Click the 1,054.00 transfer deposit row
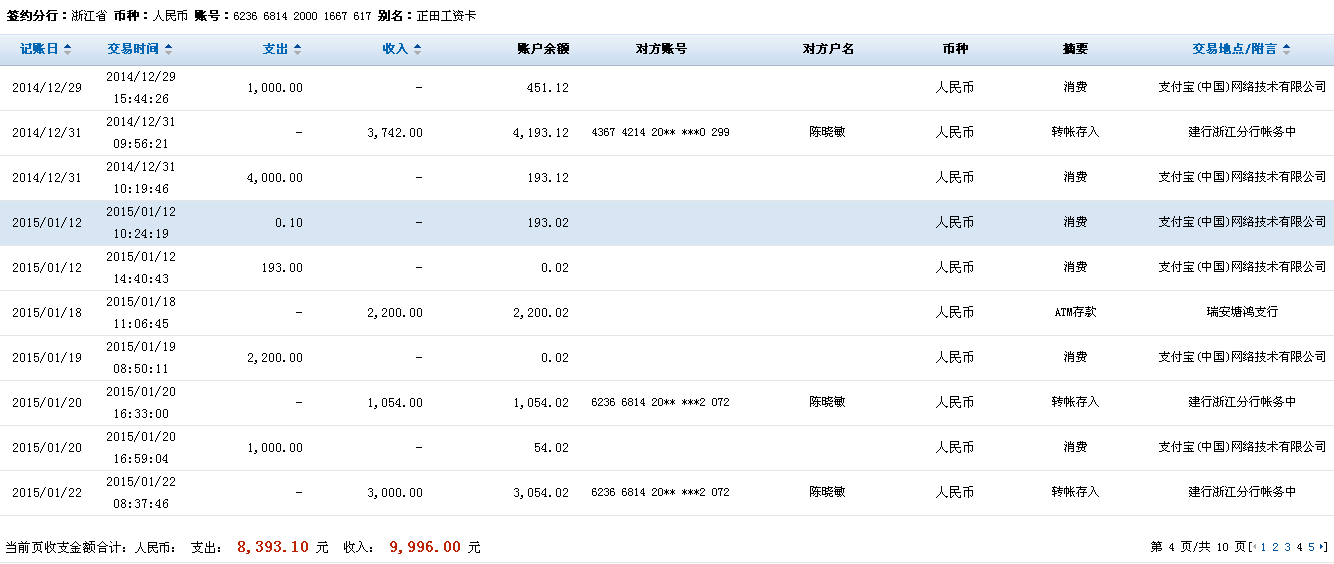The width and height of the screenshot is (1334, 564). coord(666,403)
